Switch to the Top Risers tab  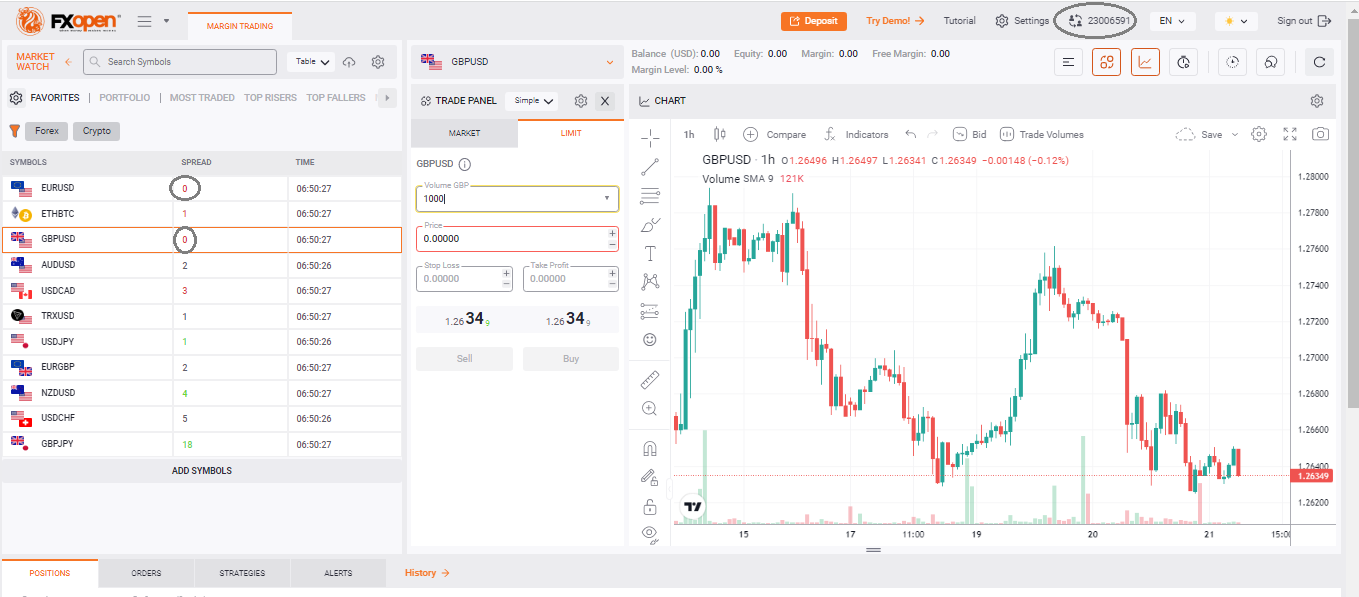click(x=270, y=98)
